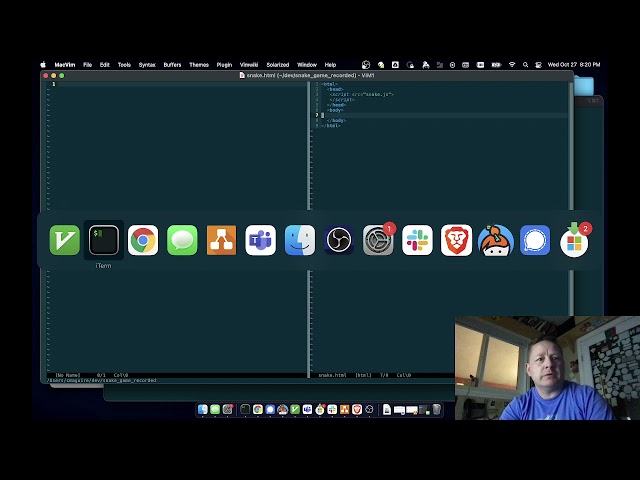Screen dimensions: 640x480
Task: Click the snake.html status line label
Action: [332, 375]
